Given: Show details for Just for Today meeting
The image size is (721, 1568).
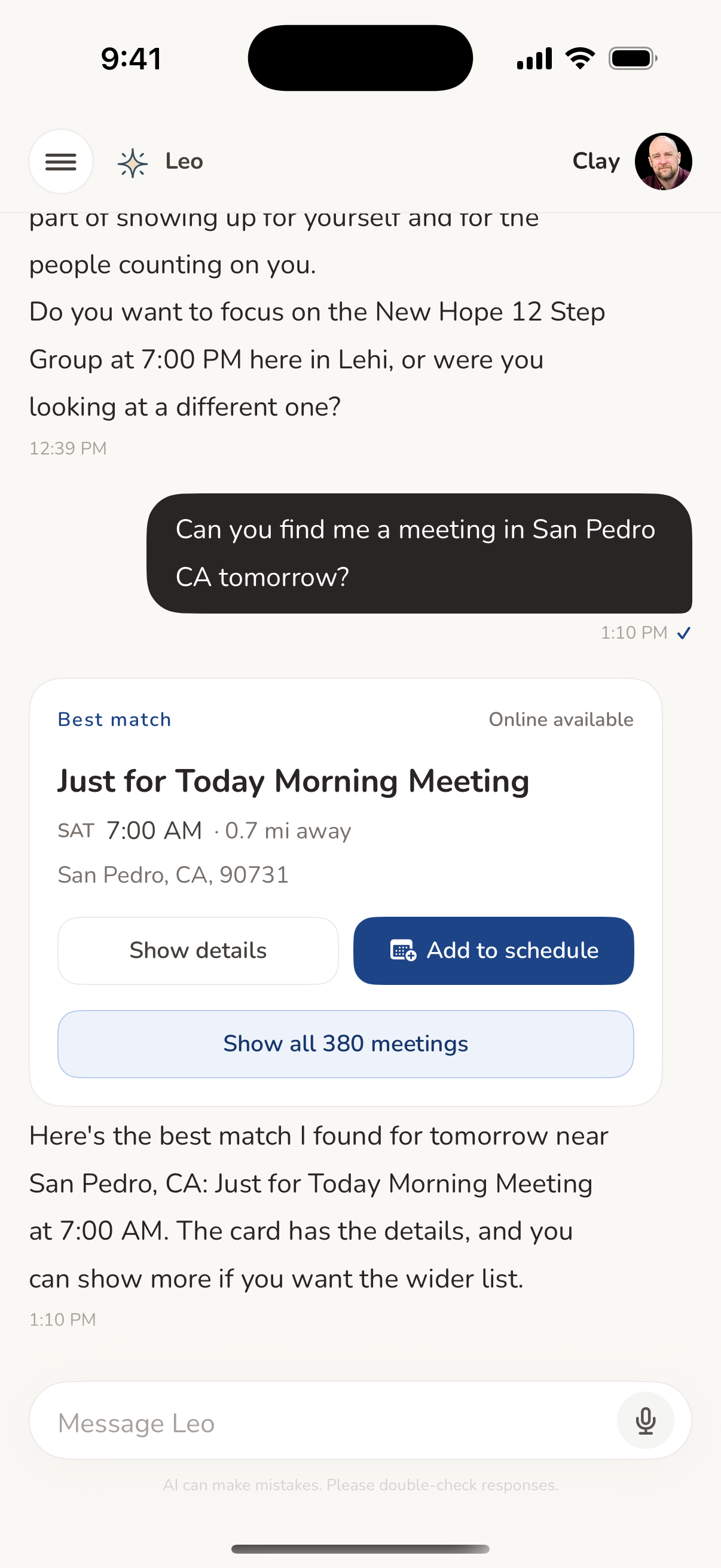Looking at the screenshot, I should [x=198, y=950].
